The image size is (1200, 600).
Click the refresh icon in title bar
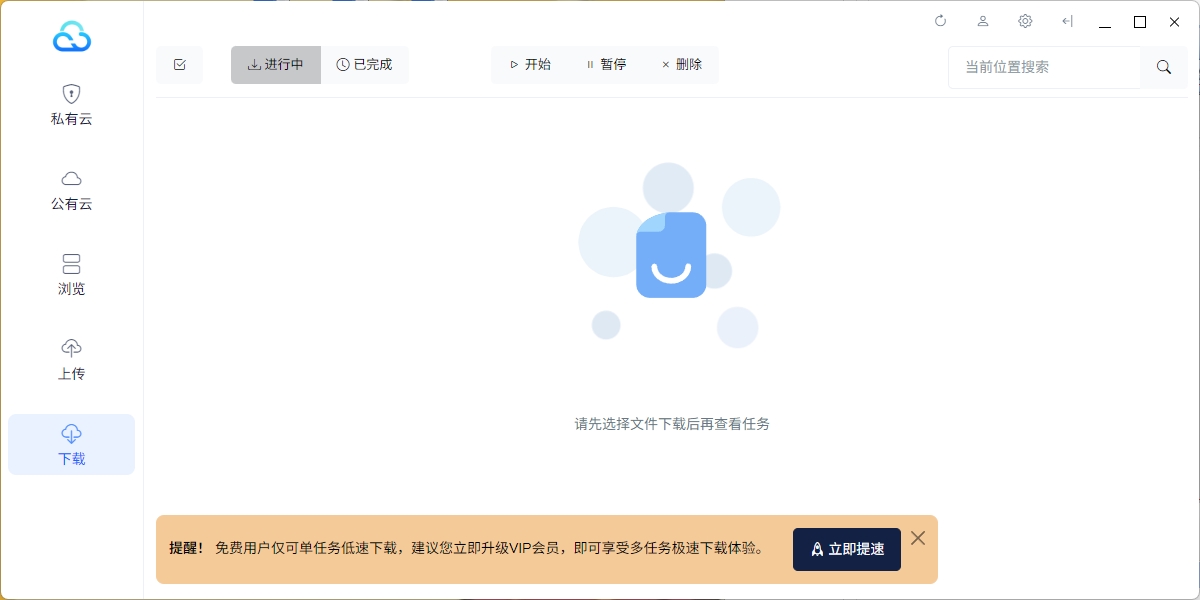coord(940,21)
